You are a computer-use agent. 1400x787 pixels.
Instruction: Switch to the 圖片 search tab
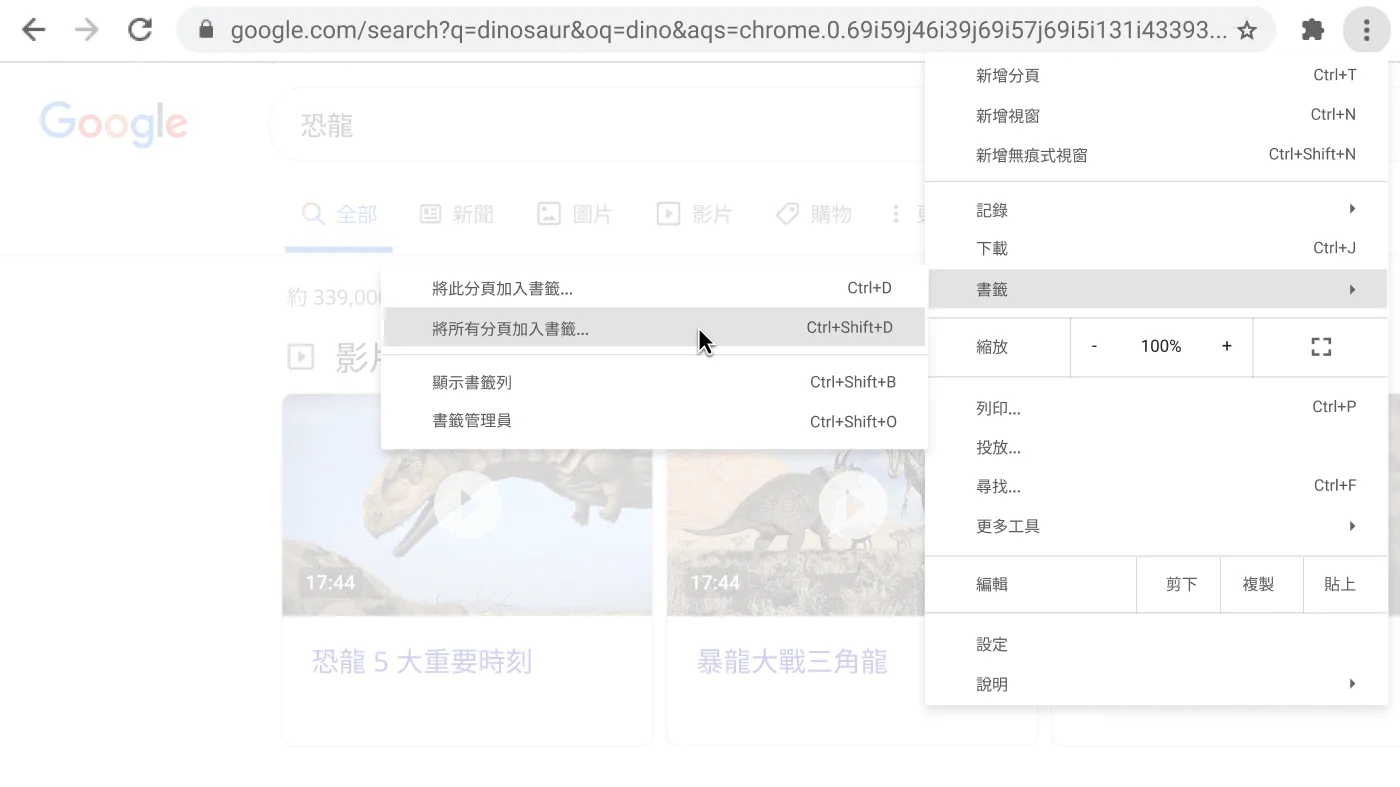(575, 213)
